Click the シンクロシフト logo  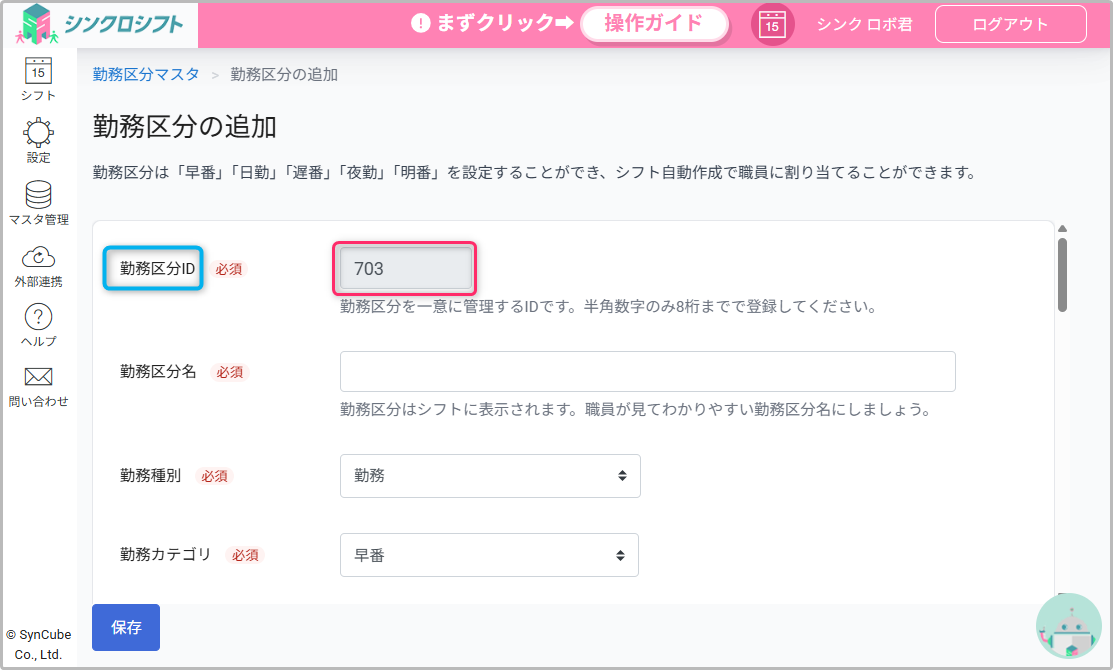100,24
